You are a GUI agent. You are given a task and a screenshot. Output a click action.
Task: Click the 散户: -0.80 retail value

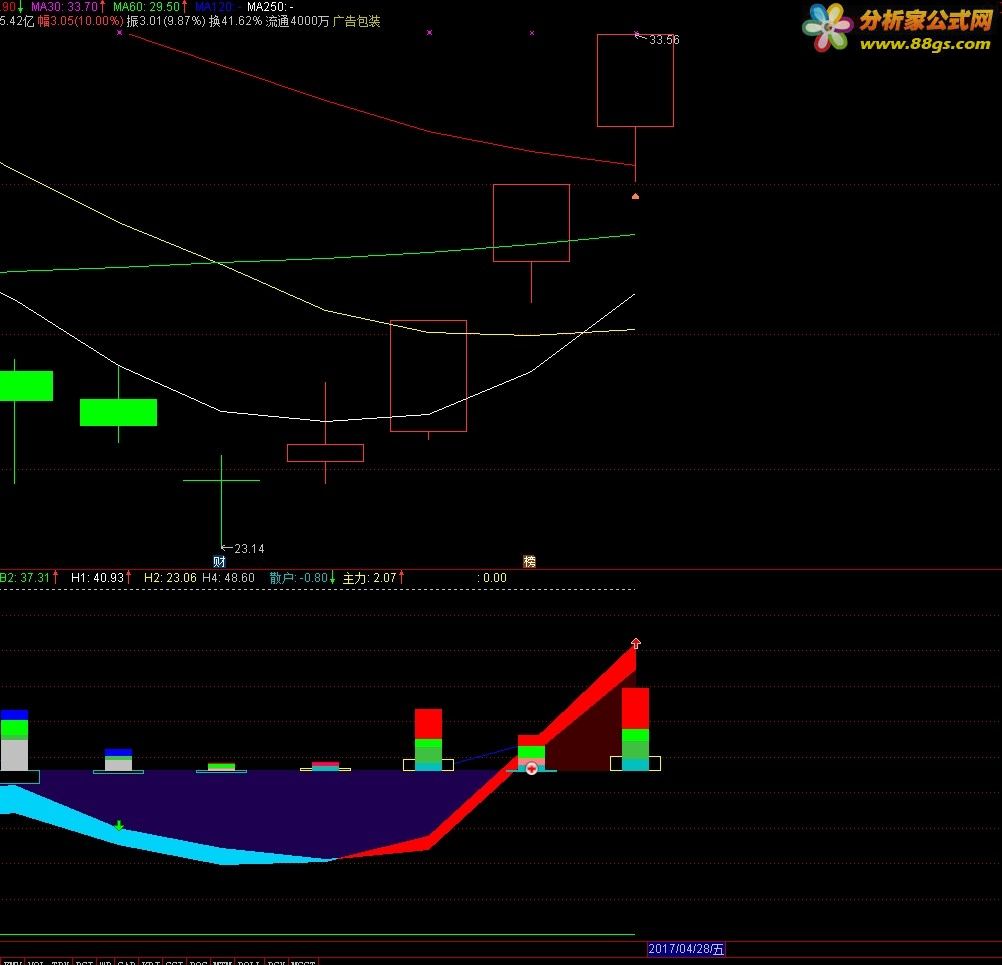[x=298, y=578]
